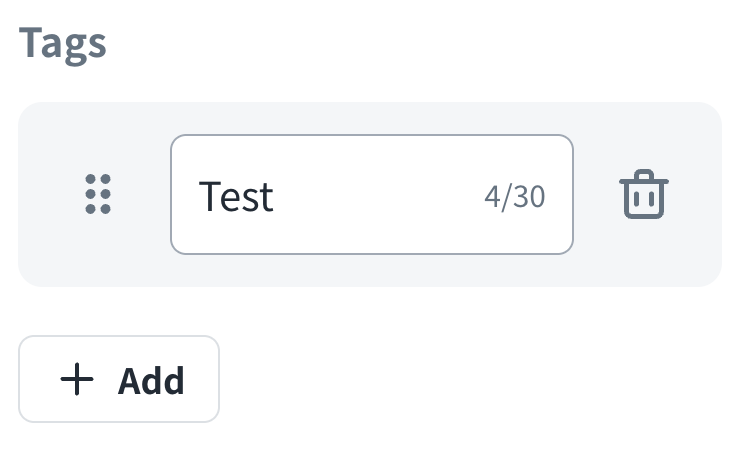The image size is (748, 450).
Task: Add a new tag with the Add button
Action: click(119, 379)
